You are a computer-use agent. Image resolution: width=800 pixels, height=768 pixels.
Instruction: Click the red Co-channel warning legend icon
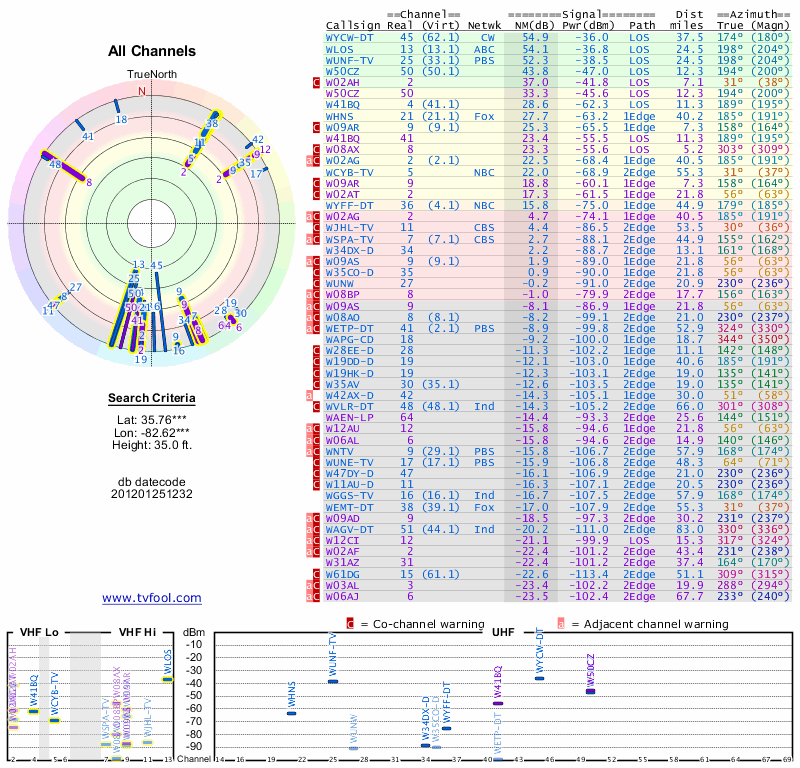tap(350, 624)
